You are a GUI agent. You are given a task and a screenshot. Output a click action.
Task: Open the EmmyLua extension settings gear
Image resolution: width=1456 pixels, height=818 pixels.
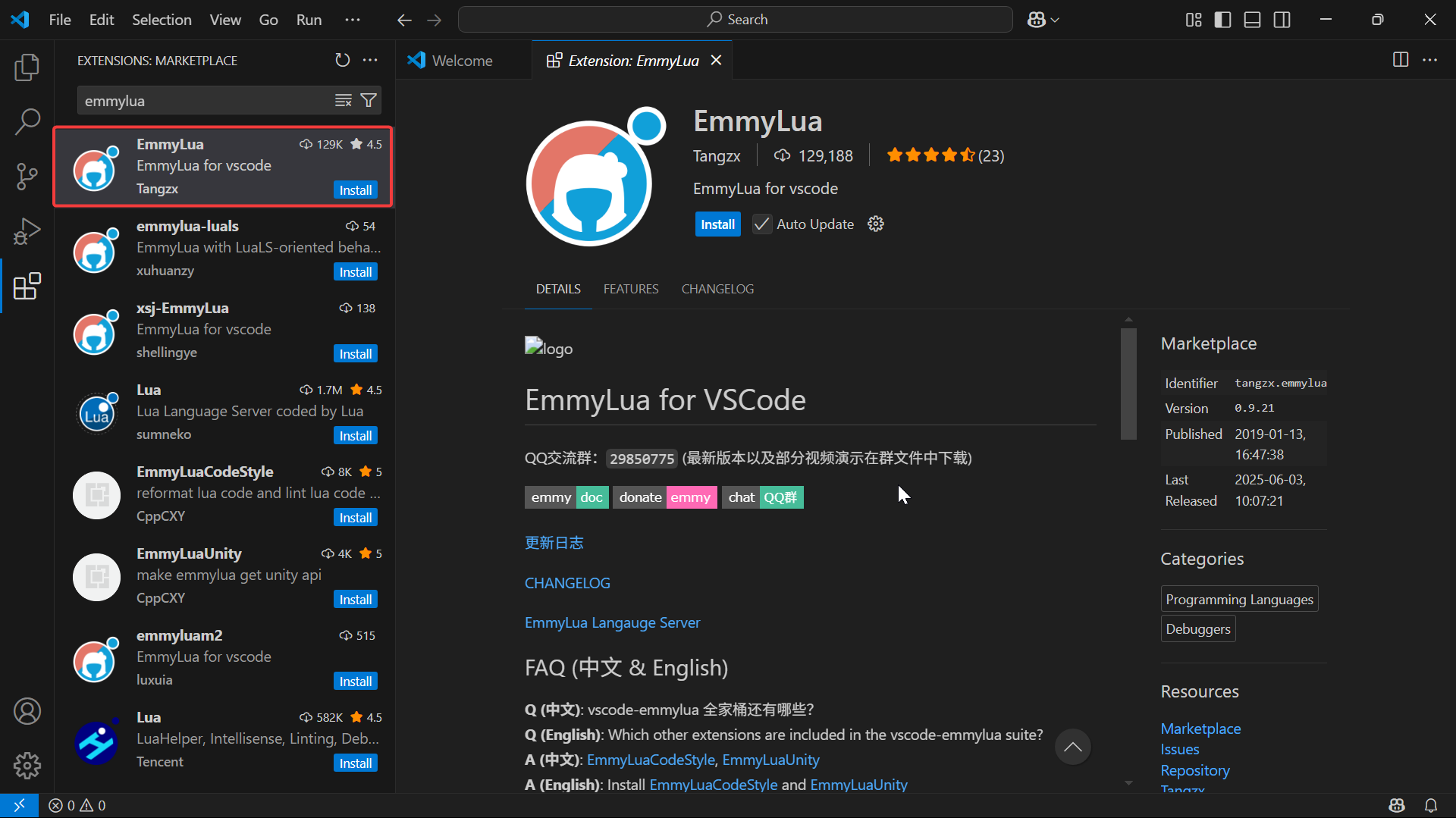[x=876, y=224]
